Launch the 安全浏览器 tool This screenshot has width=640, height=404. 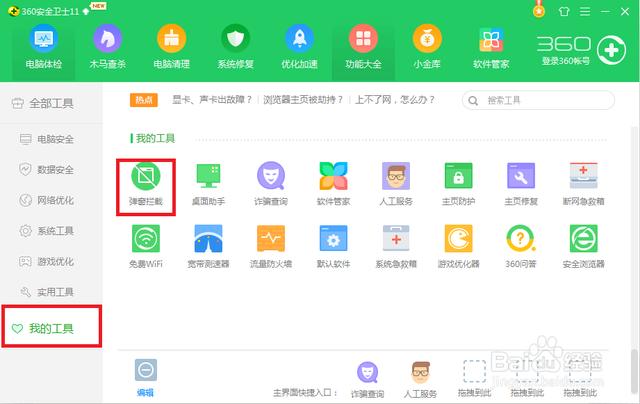tap(584, 246)
